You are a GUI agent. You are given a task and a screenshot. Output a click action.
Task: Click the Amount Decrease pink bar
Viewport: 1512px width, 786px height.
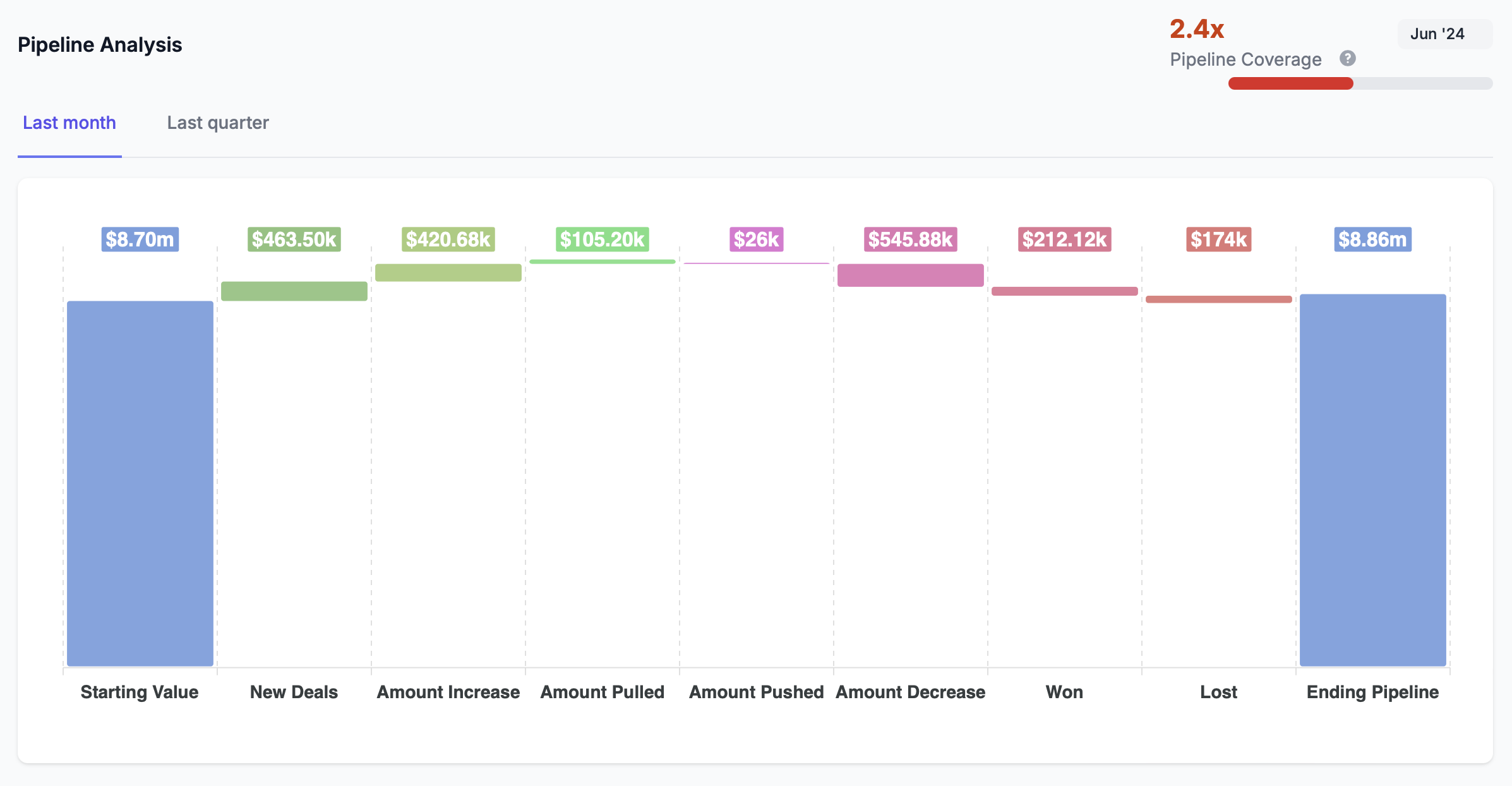click(910, 275)
